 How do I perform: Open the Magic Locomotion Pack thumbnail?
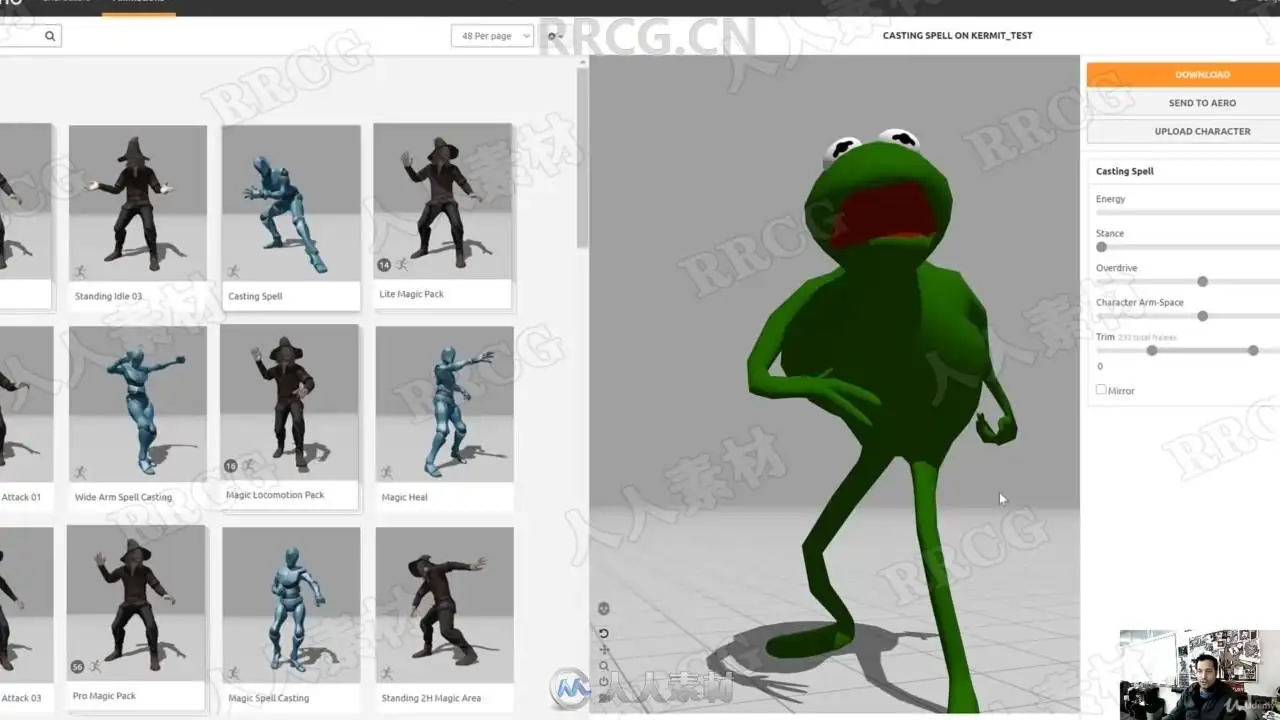click(289, 402)
